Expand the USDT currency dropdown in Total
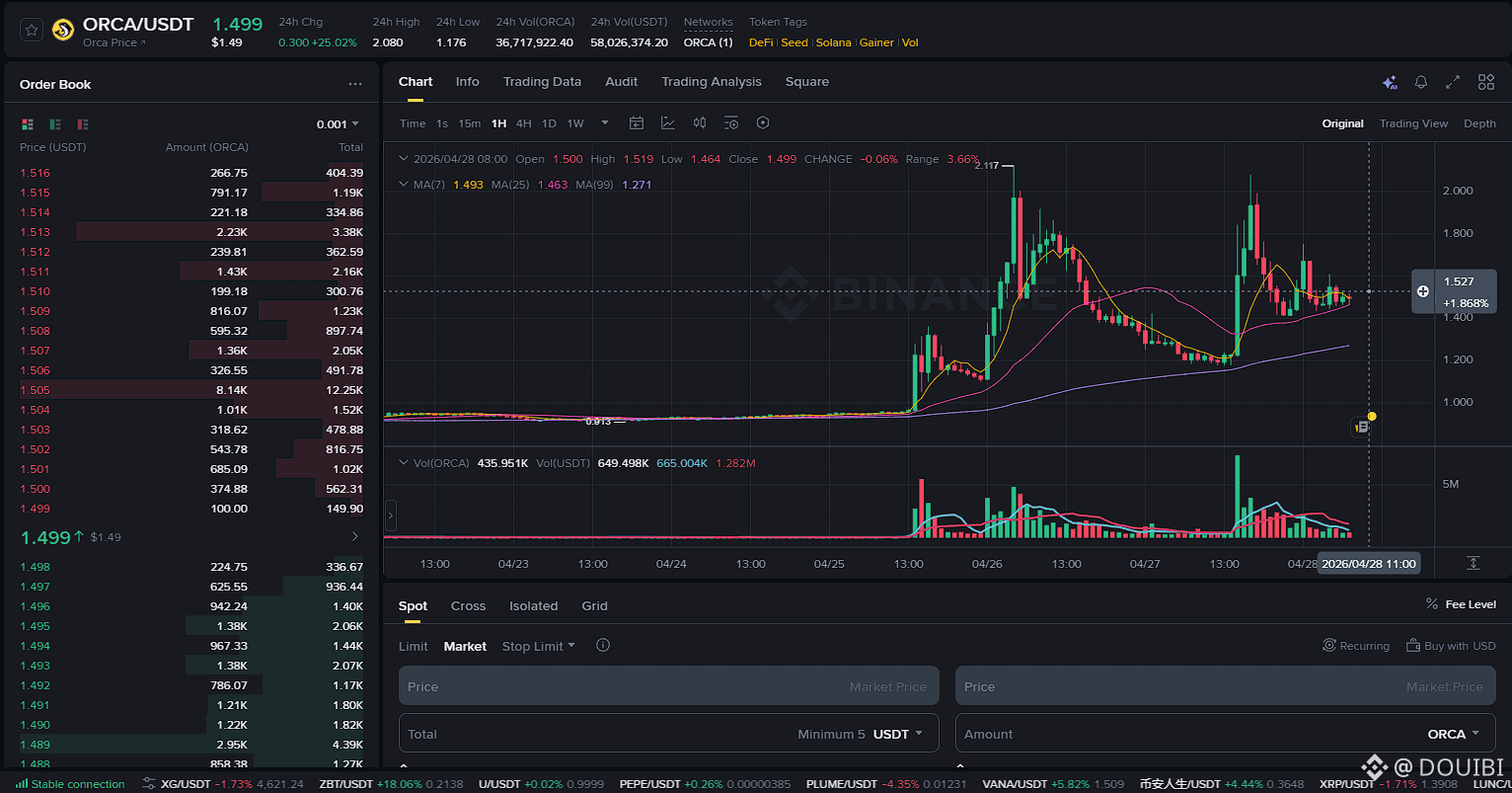The width and height of the screenshot is (1512, 793). tap(898, 734)
